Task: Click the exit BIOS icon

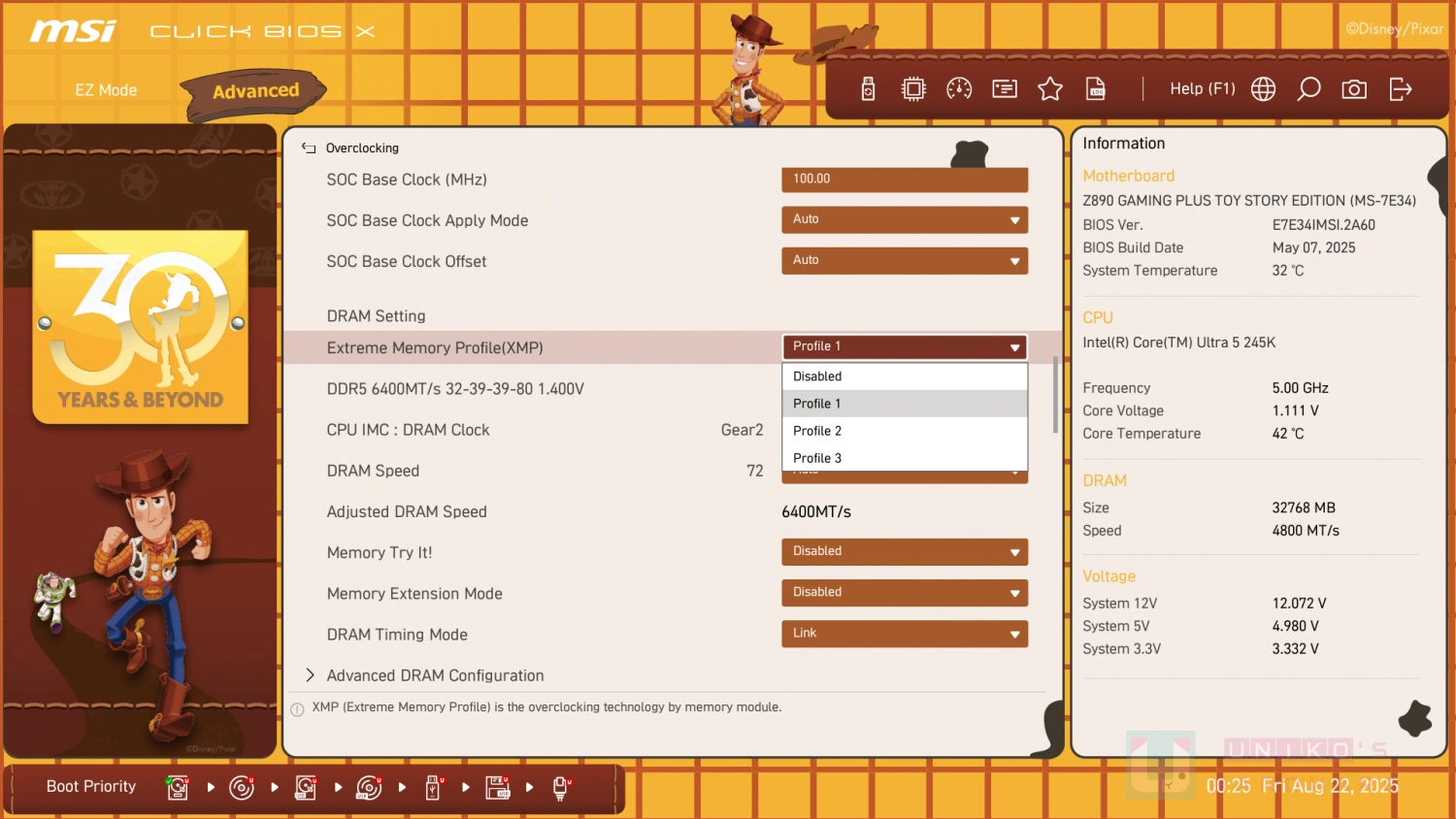Action: click(x=1400, y=89)
